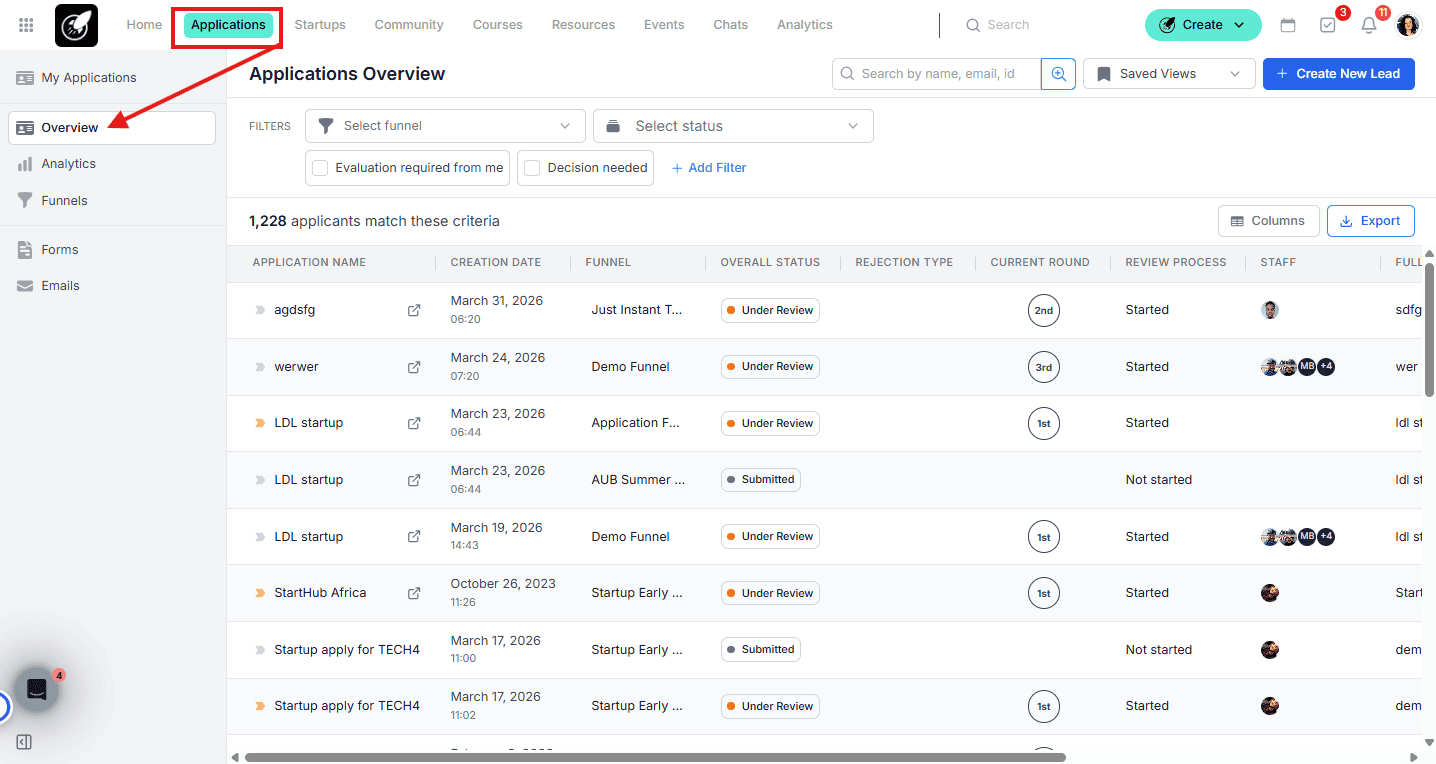The image size is (1436, 764).
Task: Collapse the sidebar with the panel icon
Action: point(25,742)
